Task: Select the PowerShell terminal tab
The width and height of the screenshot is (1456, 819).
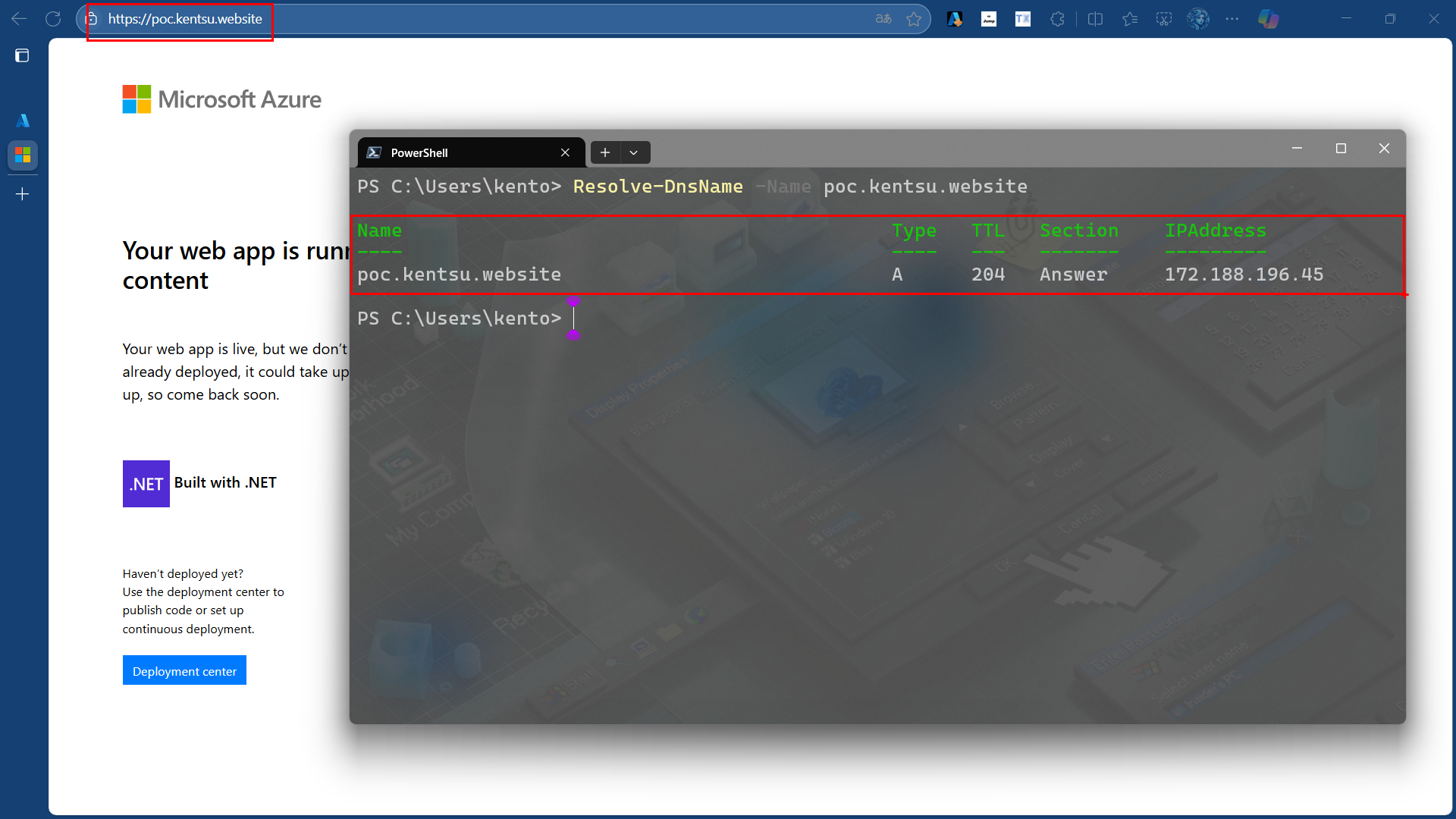Action: [470, 152]
